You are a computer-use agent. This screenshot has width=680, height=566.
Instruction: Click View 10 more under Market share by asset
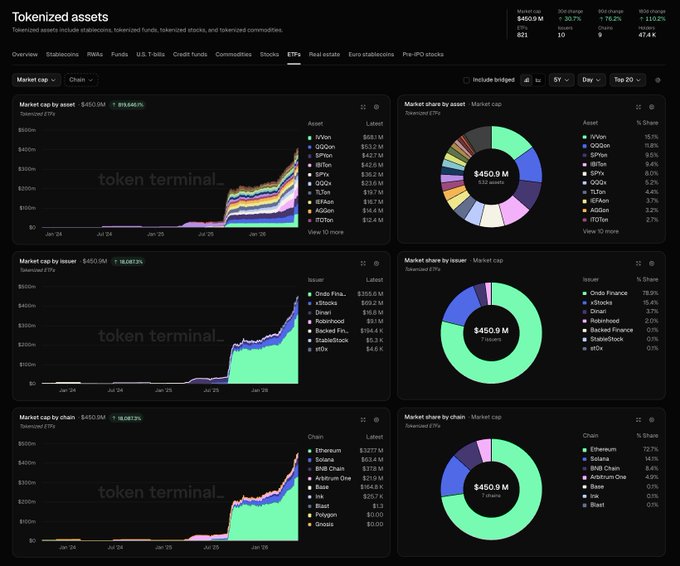(601, 231)
